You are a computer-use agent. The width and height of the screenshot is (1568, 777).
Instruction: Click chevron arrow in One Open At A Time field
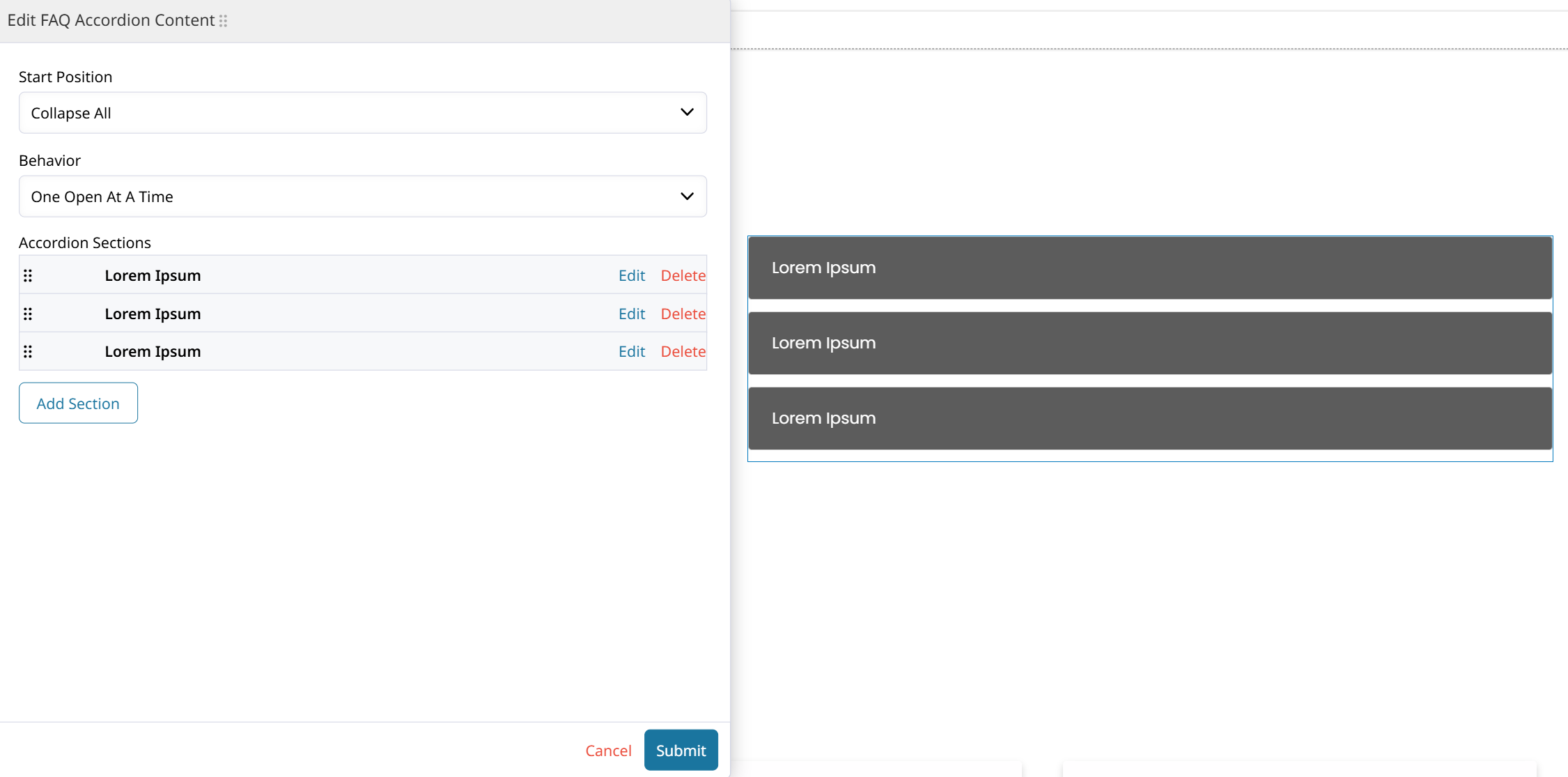[687, 196]
